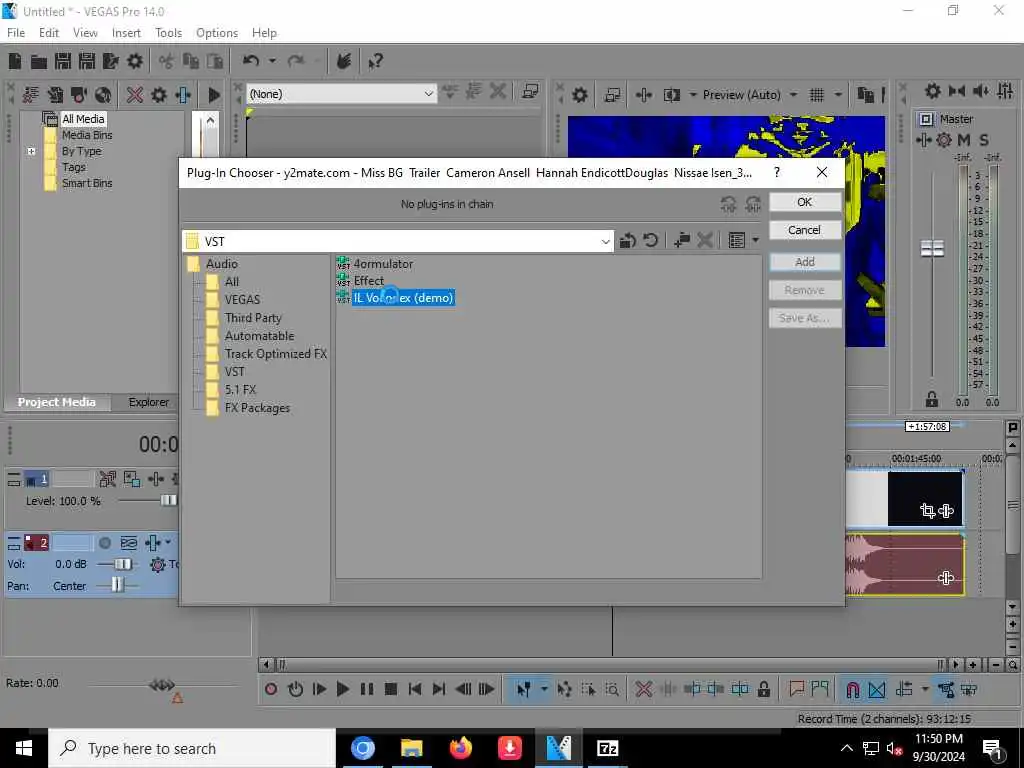Open overlays dropdown arrow in preview
1024x768 pixels.
point(838,95)
